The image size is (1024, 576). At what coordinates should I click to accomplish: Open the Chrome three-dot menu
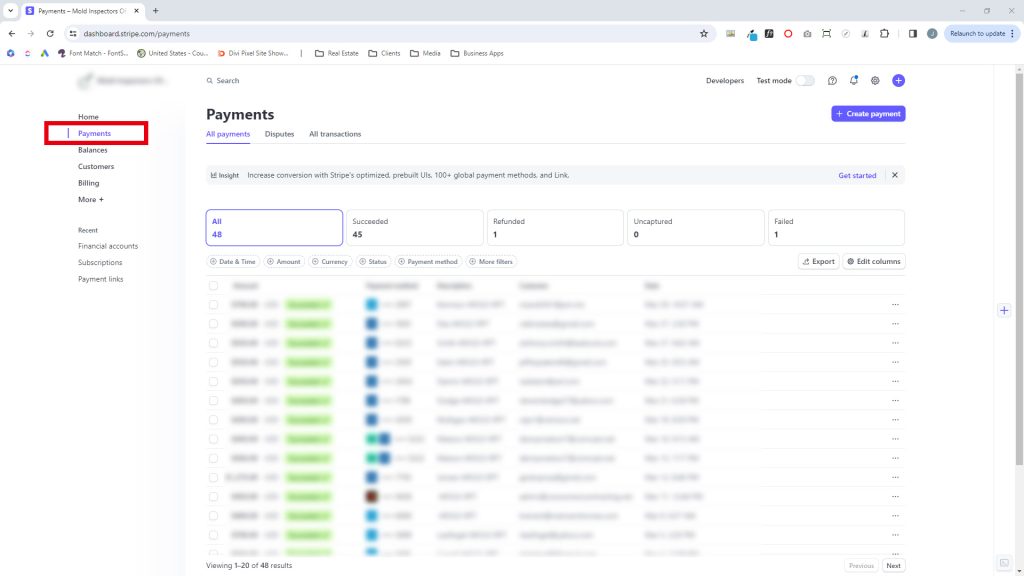coord(1012,33)
